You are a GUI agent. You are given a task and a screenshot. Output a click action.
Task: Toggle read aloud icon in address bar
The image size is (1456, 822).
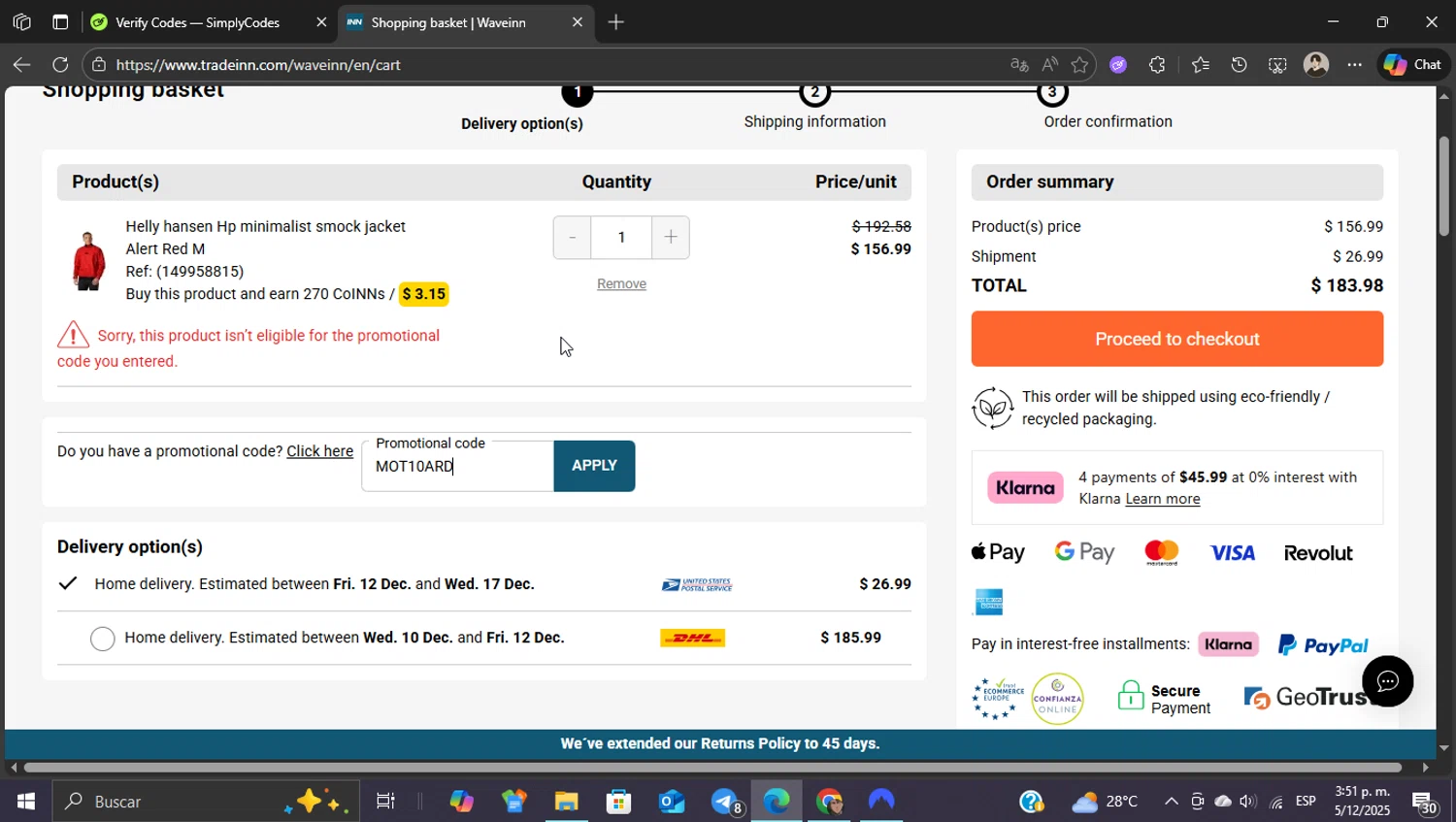1049,65
